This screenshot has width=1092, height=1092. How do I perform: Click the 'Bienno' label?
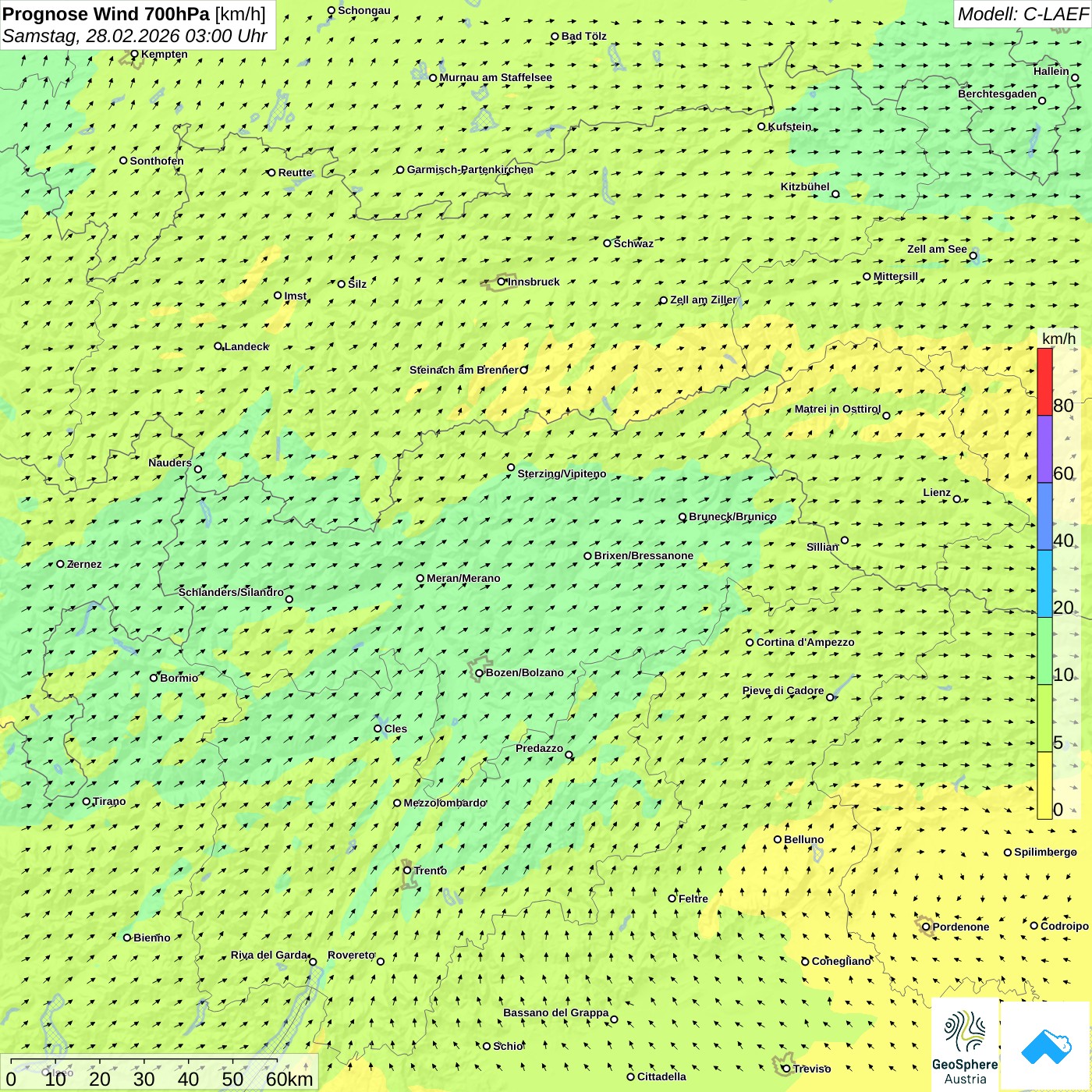(x=152, y=938)
